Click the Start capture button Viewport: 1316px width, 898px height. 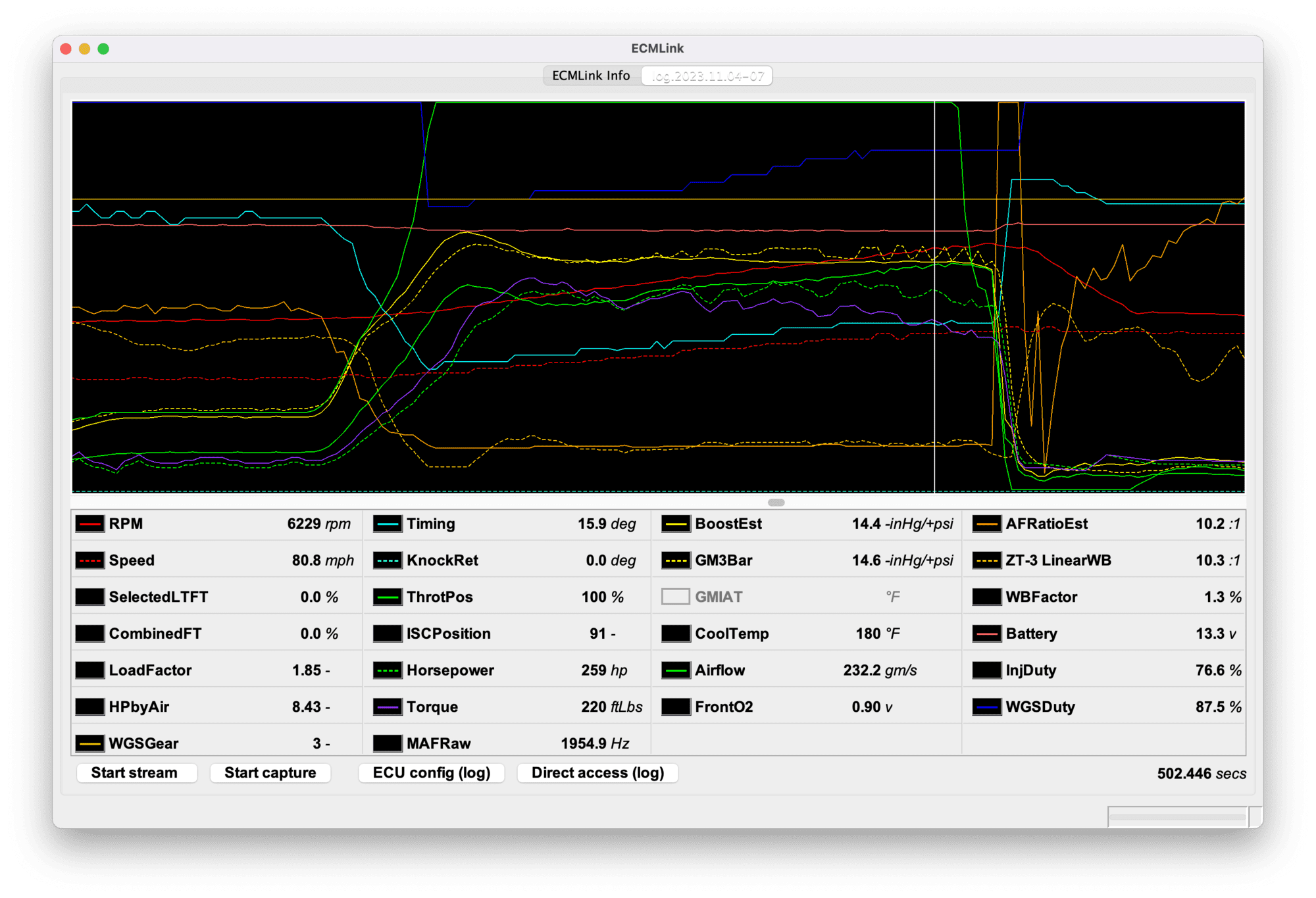coord(270,773)
